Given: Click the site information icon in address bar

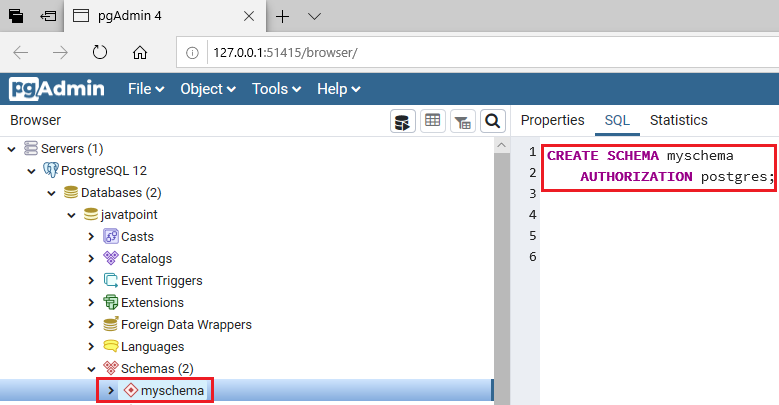Looking at the screenshot, I should tap(192, 53).
